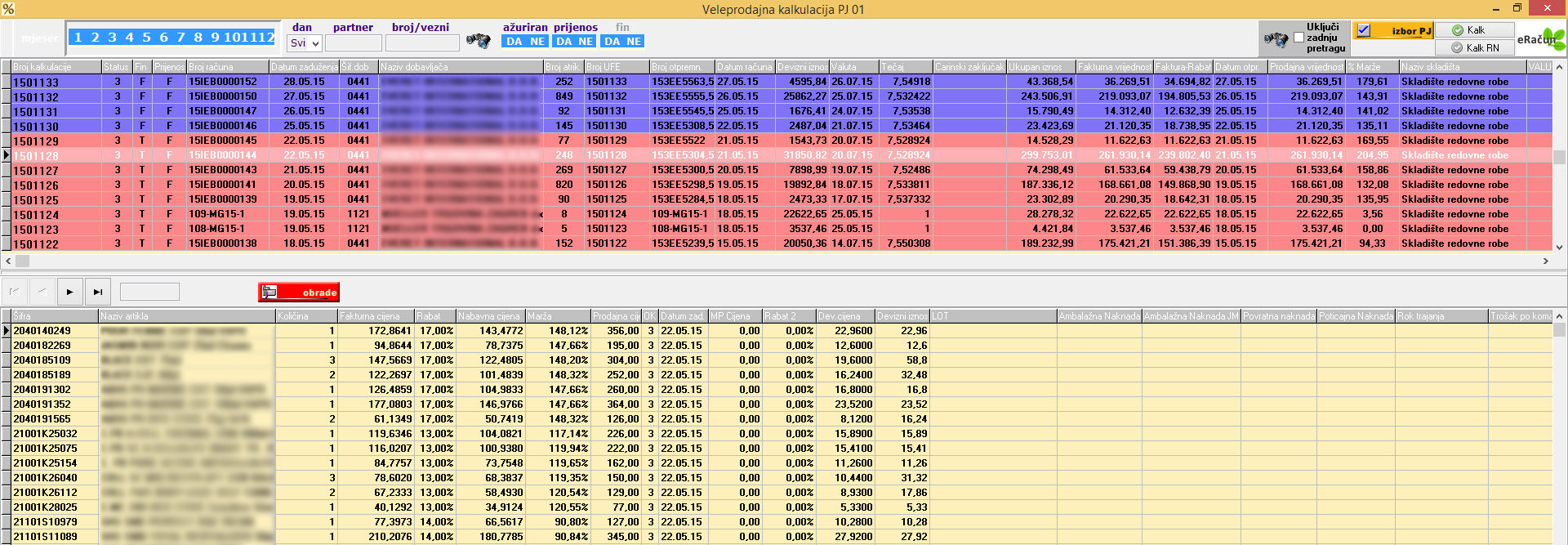Click the Ukupan iznos column header
Screen dimensions: 1568x545
pos(1041,67)
